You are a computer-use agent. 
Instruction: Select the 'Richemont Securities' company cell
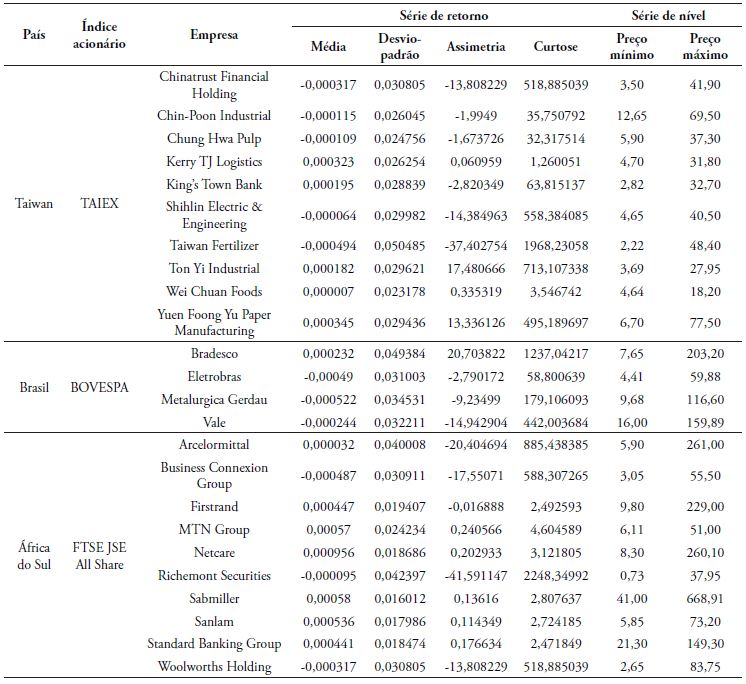(214, 576)
